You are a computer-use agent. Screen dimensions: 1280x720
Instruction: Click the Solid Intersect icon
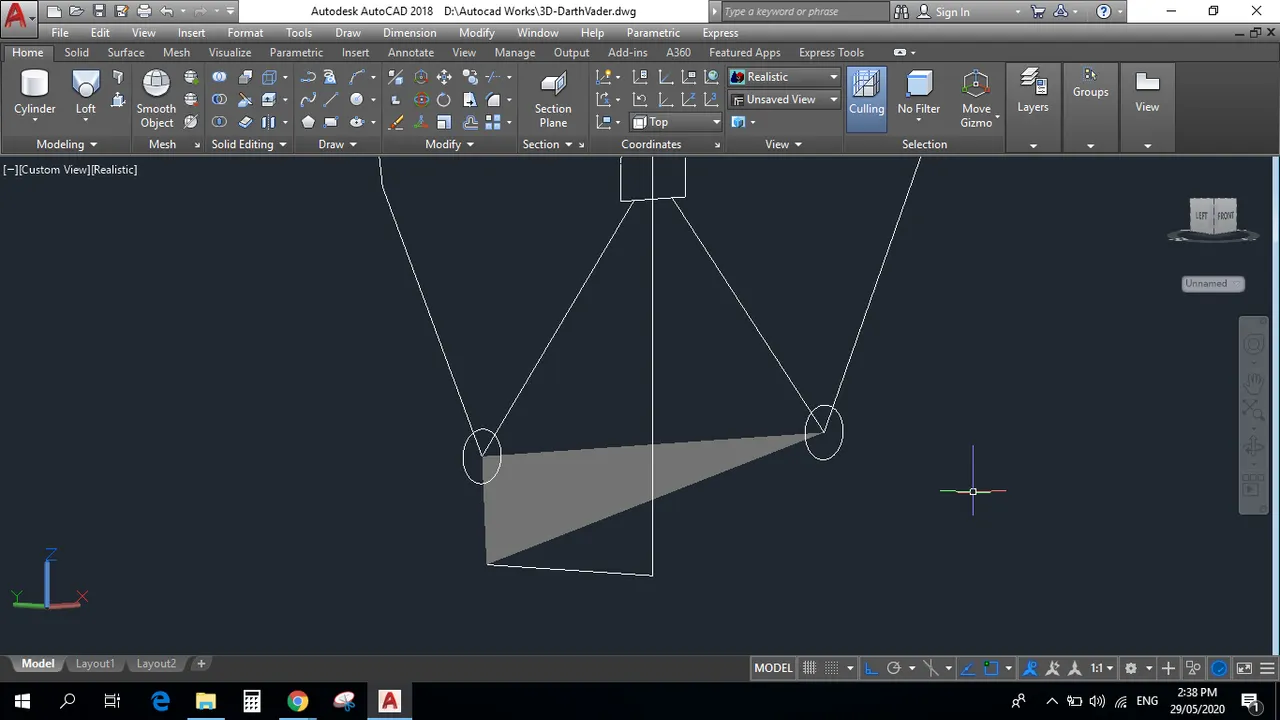219,122
